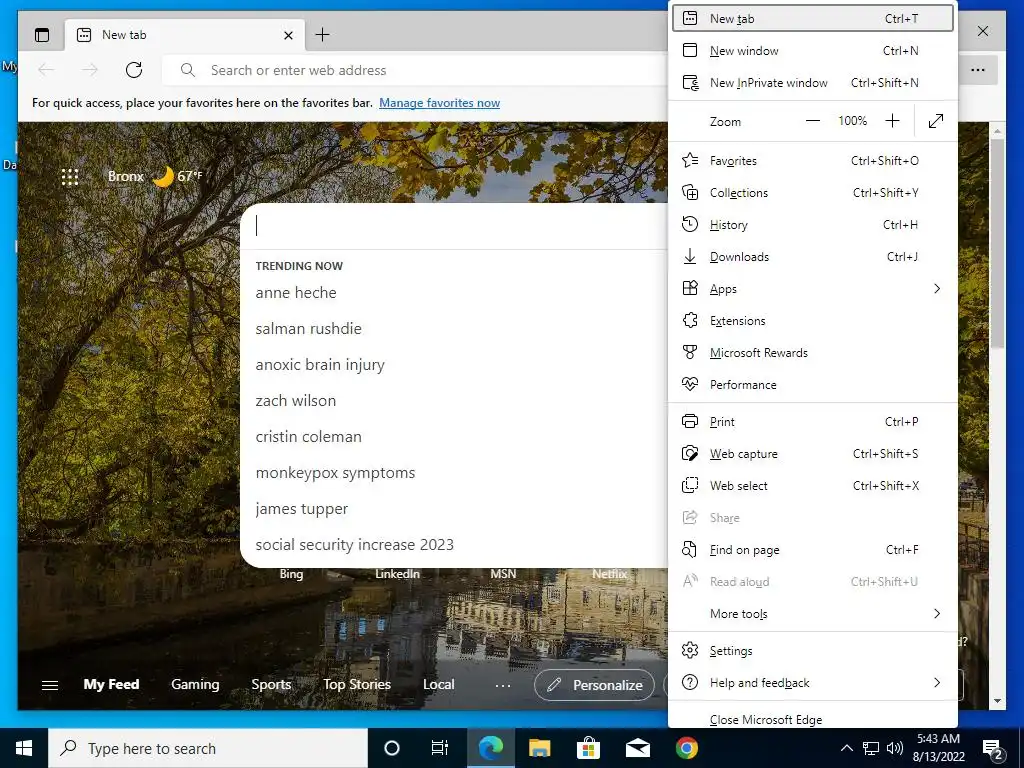Click the Bronx weather moon icon
Viewport: 1024px width, 768px height.
click(163, 176)
